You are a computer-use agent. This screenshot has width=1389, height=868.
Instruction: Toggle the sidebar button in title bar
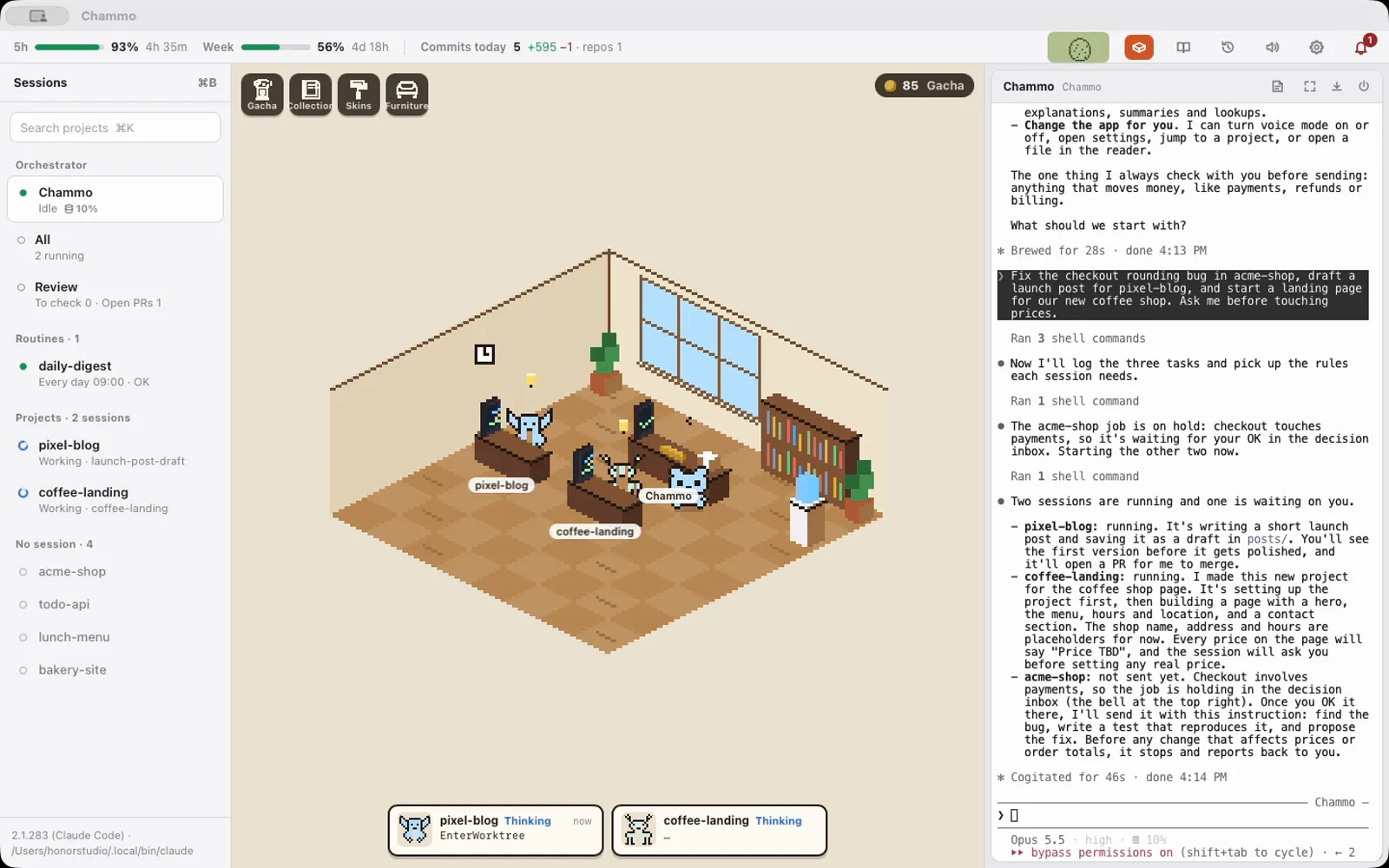pos(37,16)
